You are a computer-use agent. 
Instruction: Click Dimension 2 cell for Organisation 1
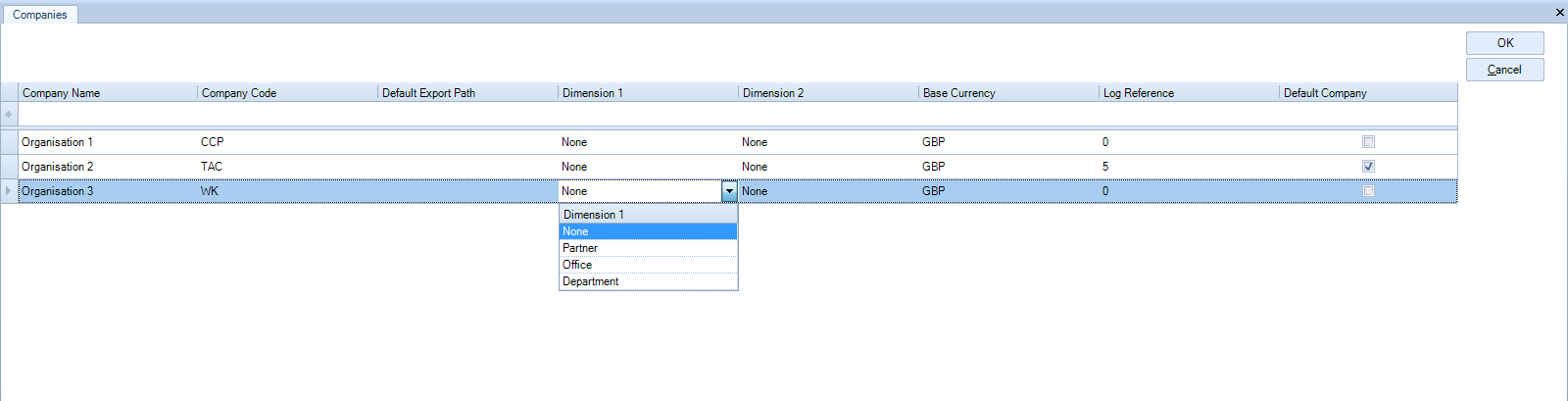pos(829,142)
